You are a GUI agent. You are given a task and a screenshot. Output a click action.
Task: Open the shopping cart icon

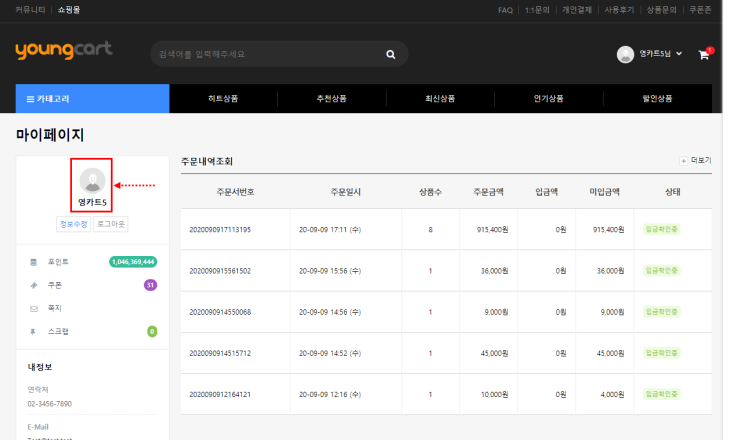[704, 54]
